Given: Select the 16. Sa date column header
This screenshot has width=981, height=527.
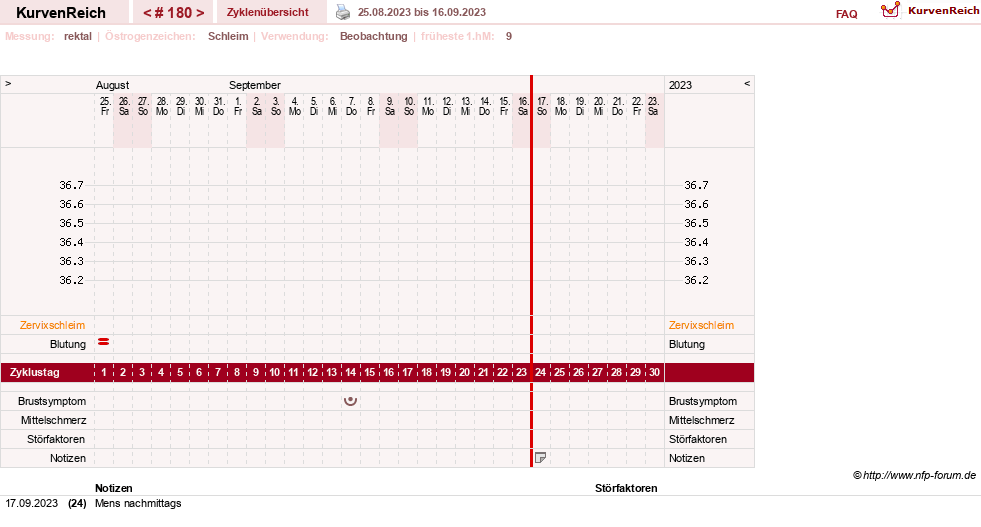Looking at the screenshot, I should click(522, 106).
